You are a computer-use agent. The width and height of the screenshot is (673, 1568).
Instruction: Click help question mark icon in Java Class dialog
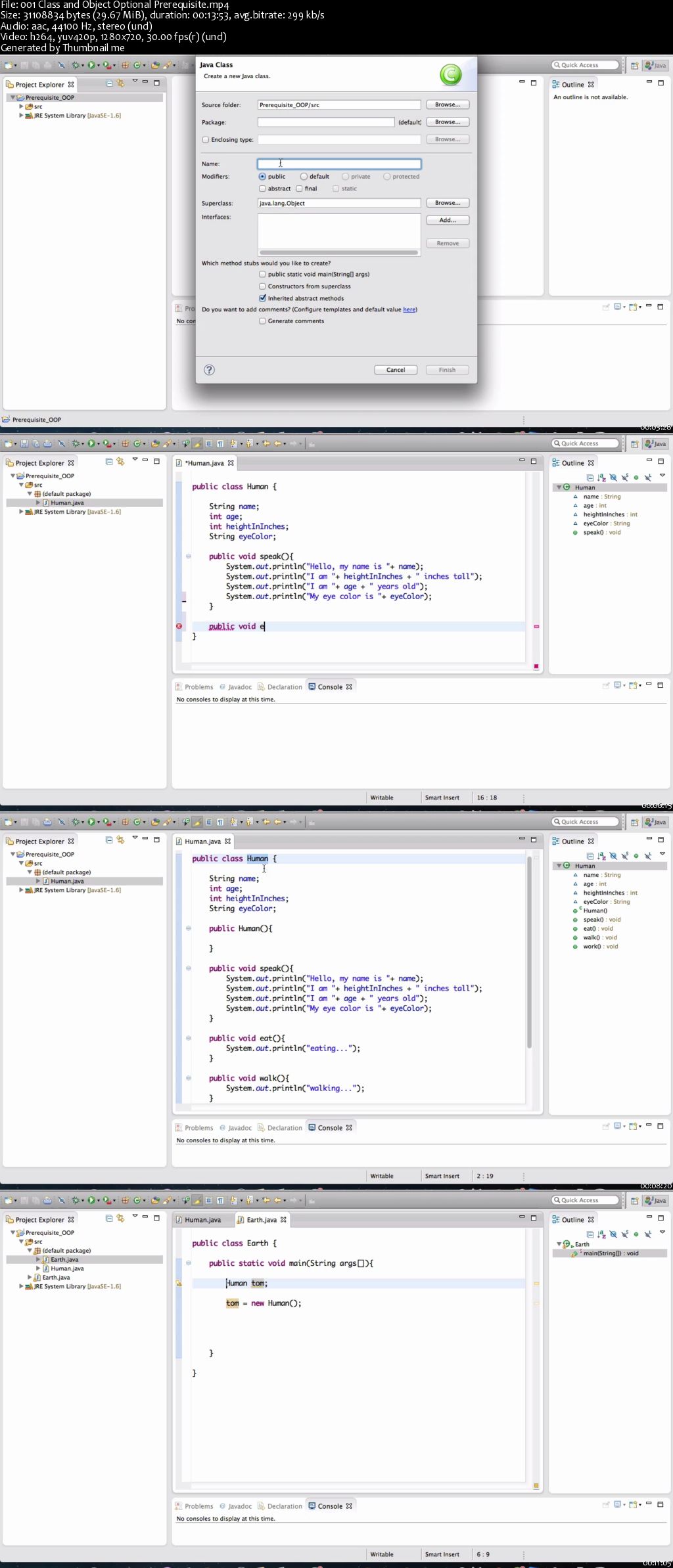(x=209, y=370)
